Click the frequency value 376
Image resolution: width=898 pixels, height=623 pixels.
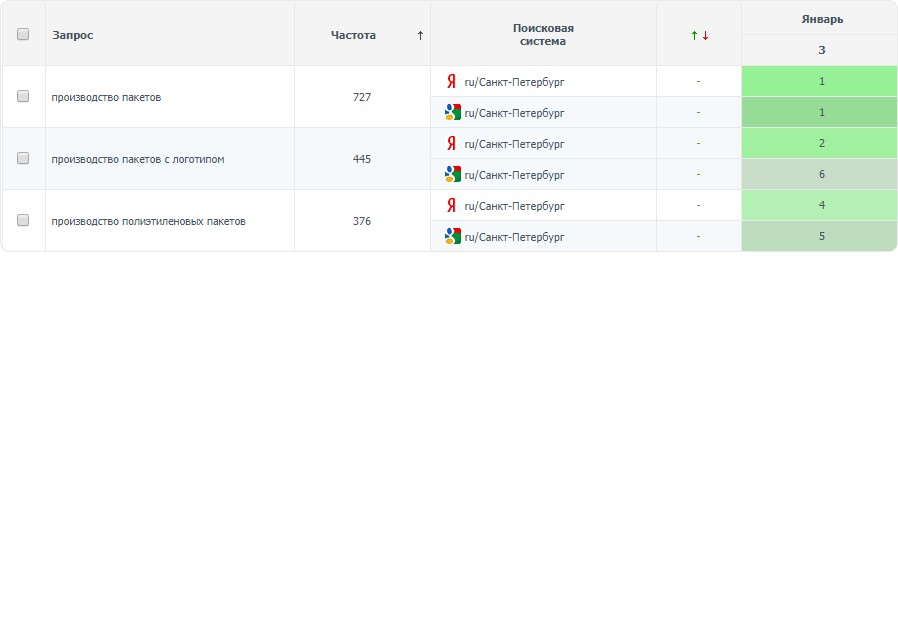pos(362,220)
